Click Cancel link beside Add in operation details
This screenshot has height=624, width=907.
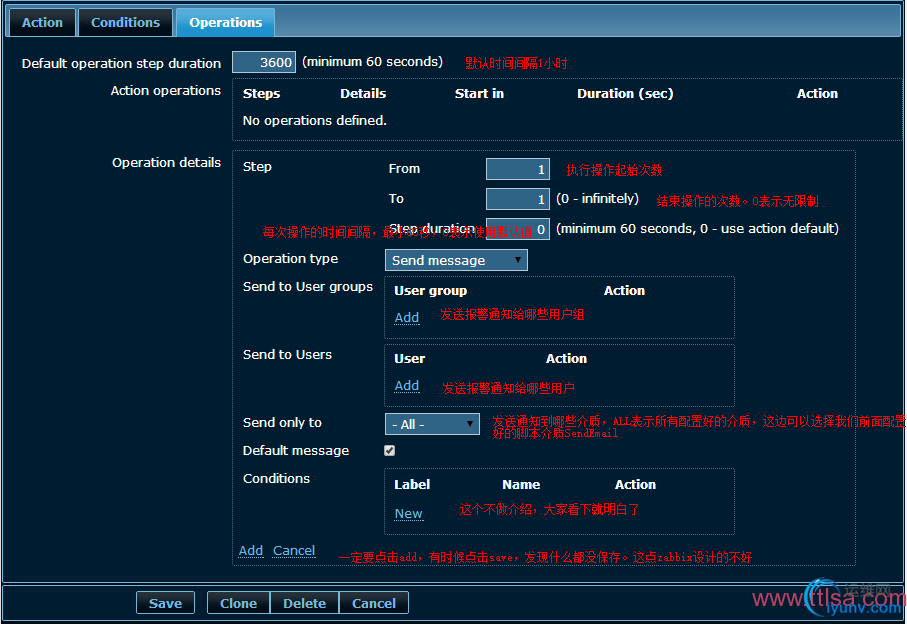pyautogui.click(x=294, y=550)
